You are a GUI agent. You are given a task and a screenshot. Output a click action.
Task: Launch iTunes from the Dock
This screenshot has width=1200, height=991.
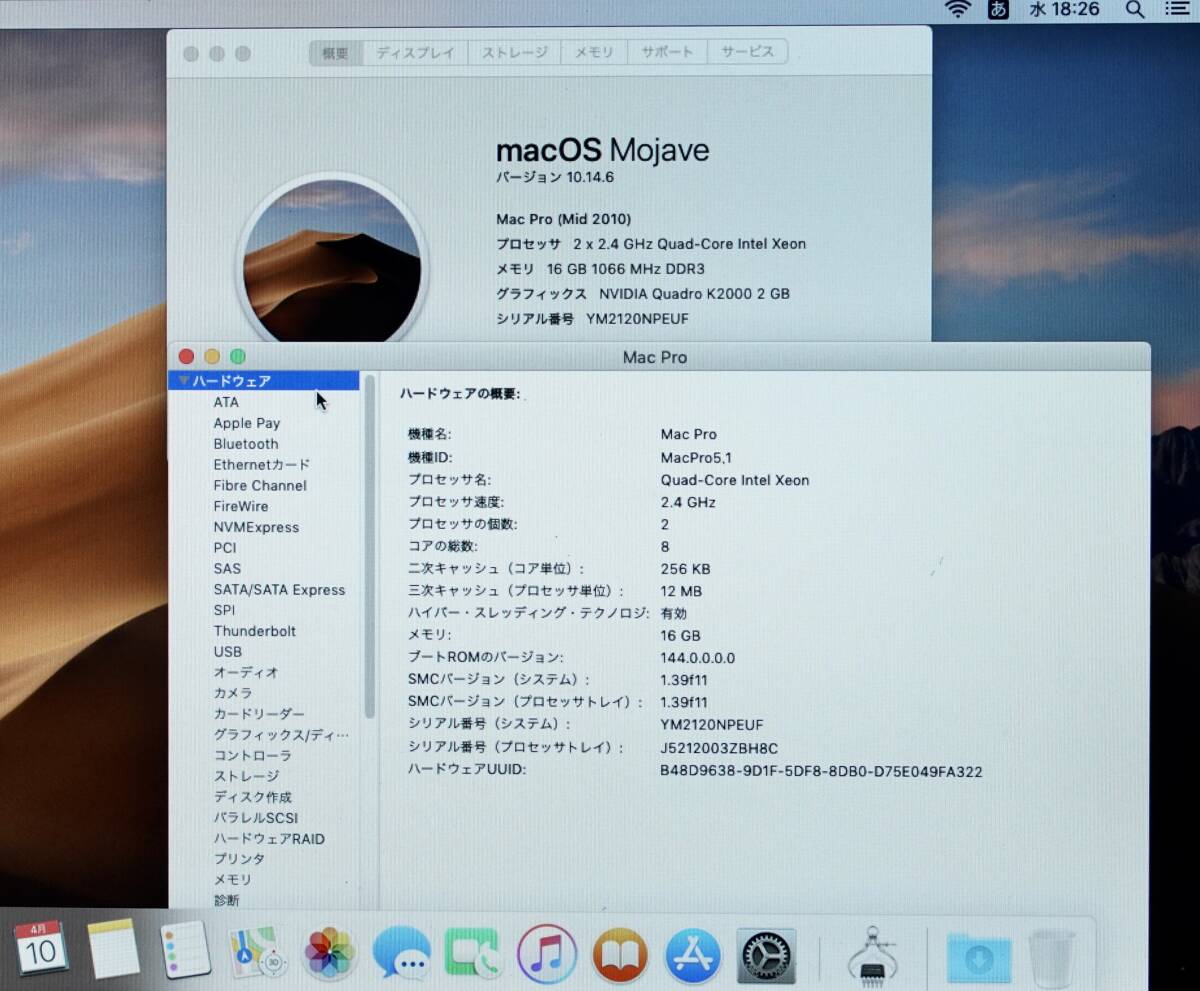click(547, 954)
